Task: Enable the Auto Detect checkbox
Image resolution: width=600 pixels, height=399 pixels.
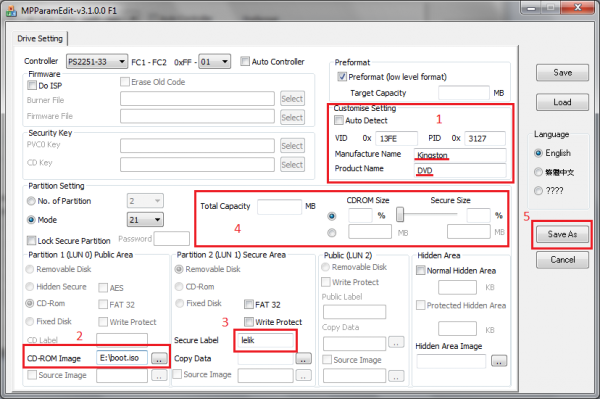Action: point(339,121)
